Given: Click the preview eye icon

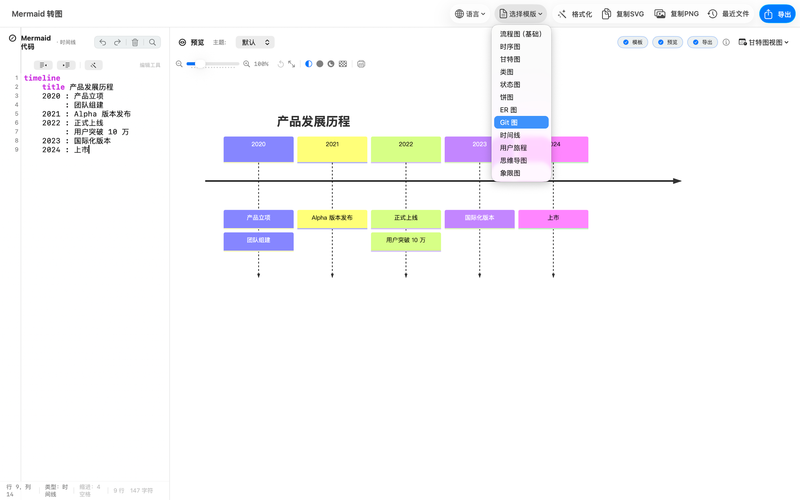Looking at the screenshot, I should click(182, 42).
